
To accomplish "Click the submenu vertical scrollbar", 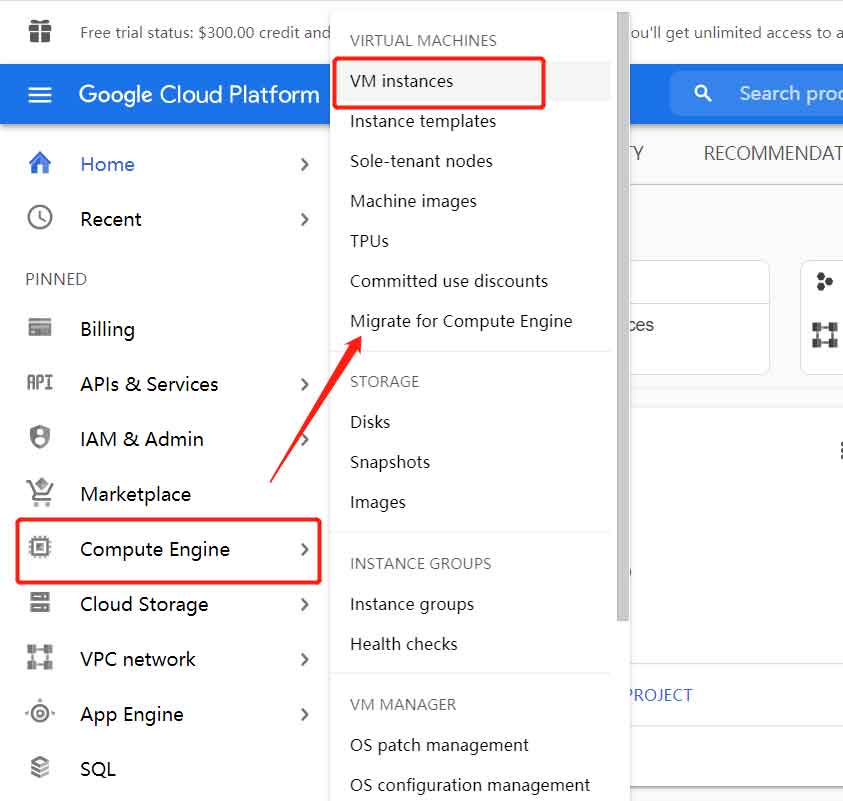I will pos(623,316).
